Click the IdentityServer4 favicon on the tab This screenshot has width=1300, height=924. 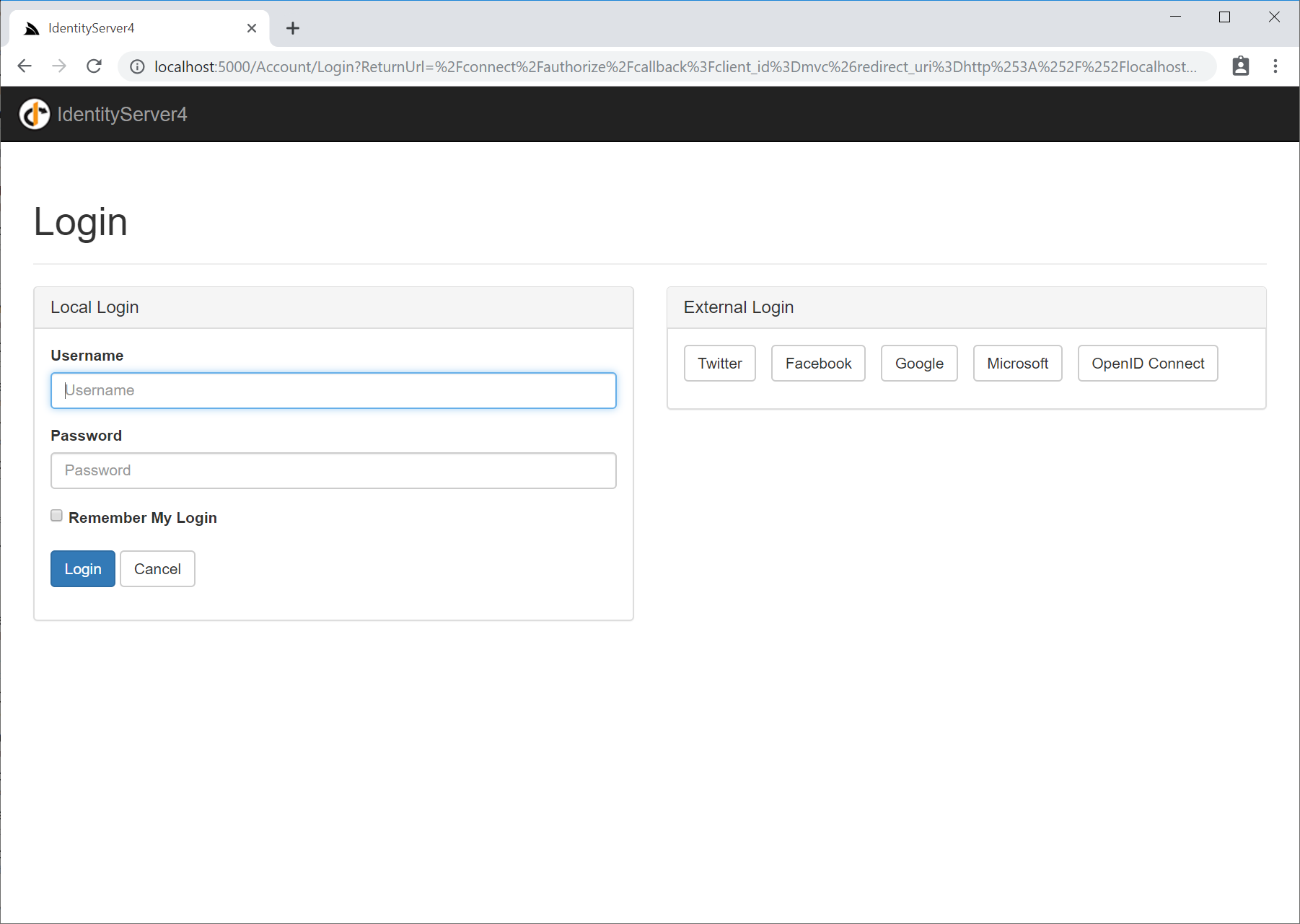point(30,27)
